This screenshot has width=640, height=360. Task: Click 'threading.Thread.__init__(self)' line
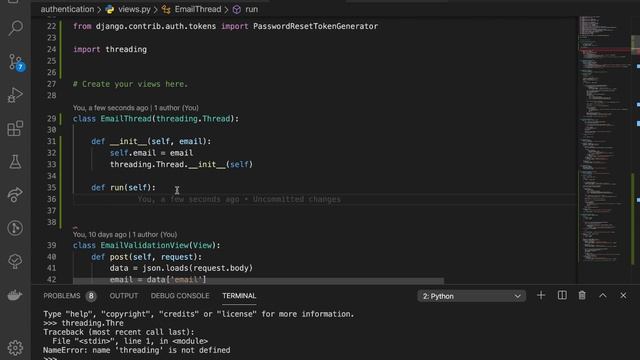[x=181, y=164]
